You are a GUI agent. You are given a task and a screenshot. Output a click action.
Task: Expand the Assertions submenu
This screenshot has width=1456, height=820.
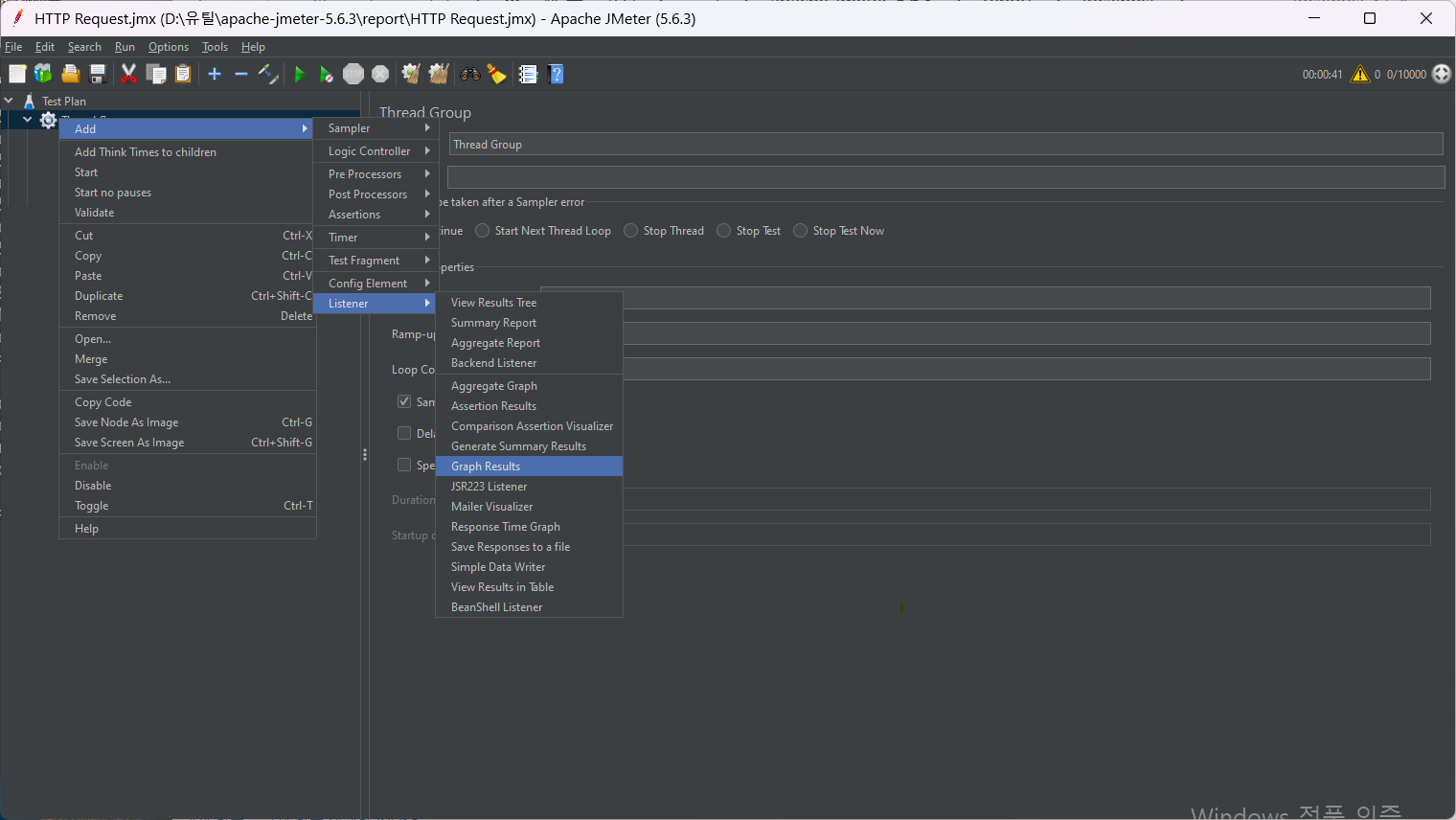click(x=375, y=215)
